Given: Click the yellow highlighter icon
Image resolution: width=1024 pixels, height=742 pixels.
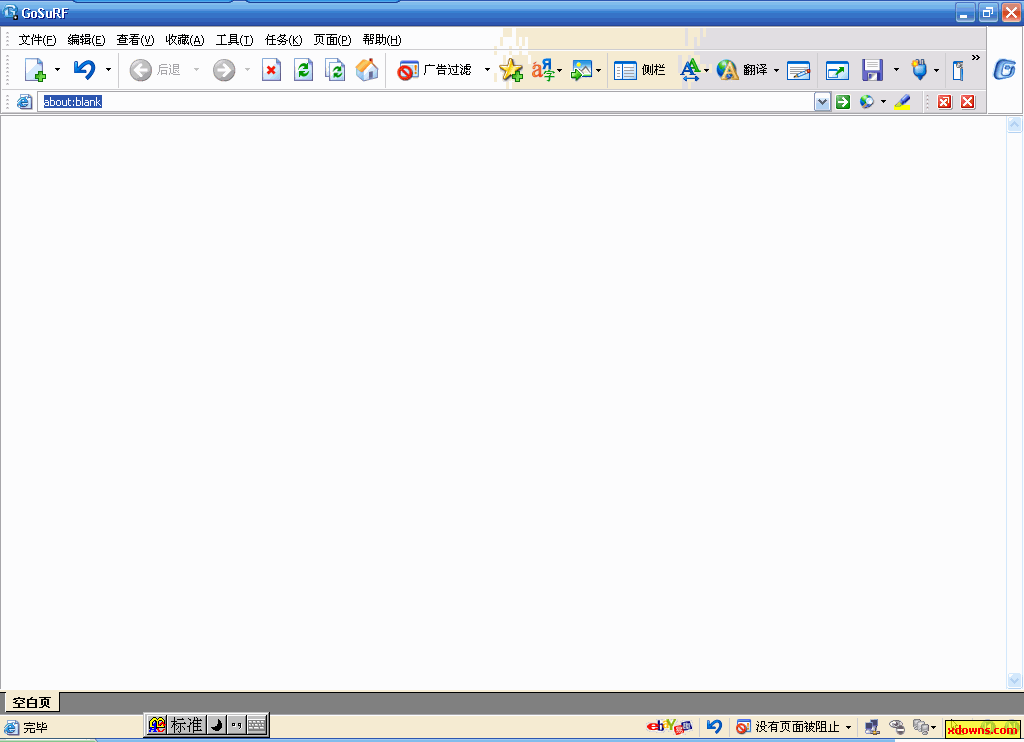Looking at the screenshot, I should tap(903, 102).
